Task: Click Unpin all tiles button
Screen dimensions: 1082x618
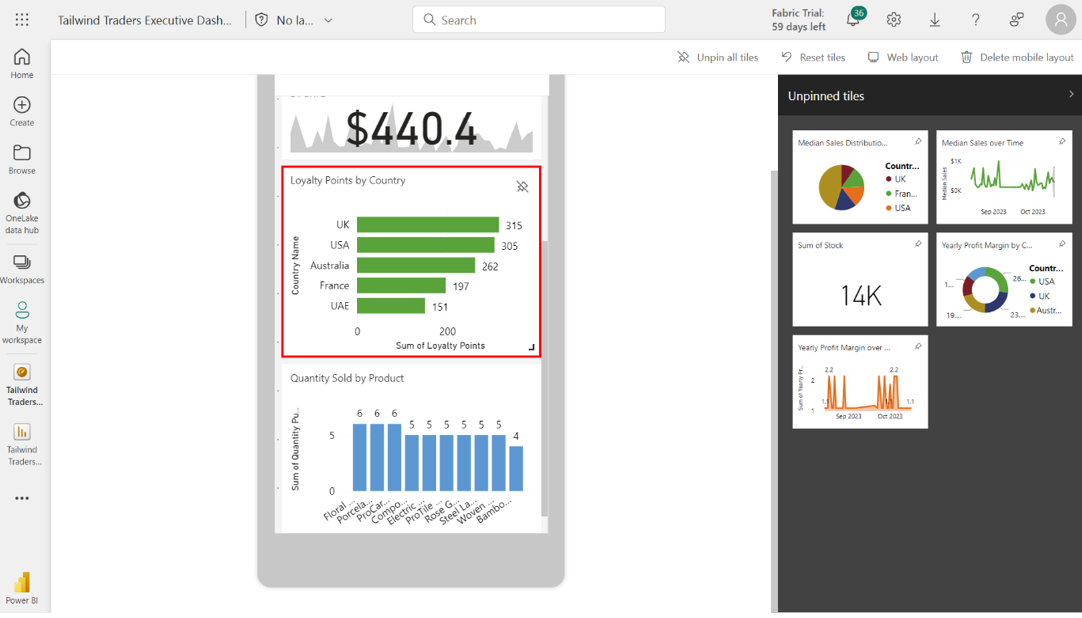Action: pyautogui.click(x=718, y=57)
